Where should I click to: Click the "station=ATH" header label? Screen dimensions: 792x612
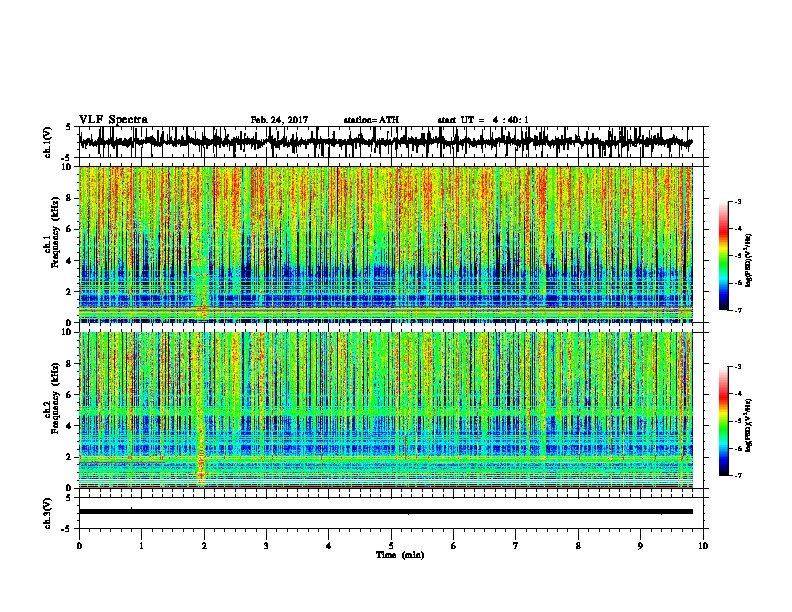point(371,120)
